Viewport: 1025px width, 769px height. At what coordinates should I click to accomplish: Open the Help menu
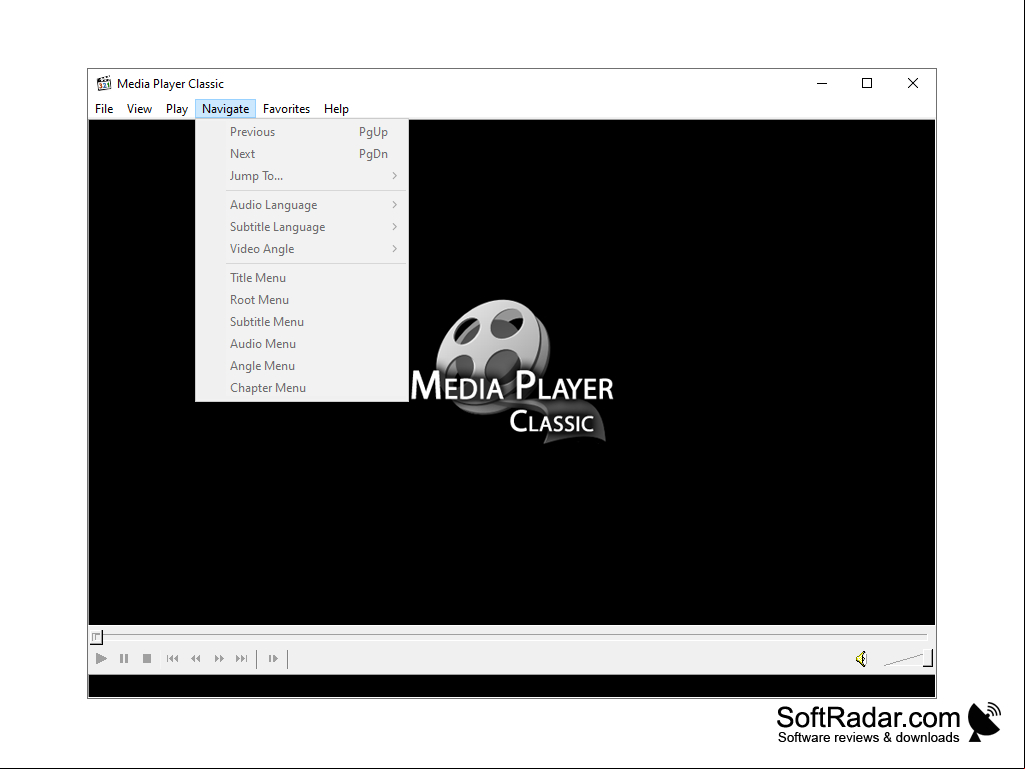336,109
